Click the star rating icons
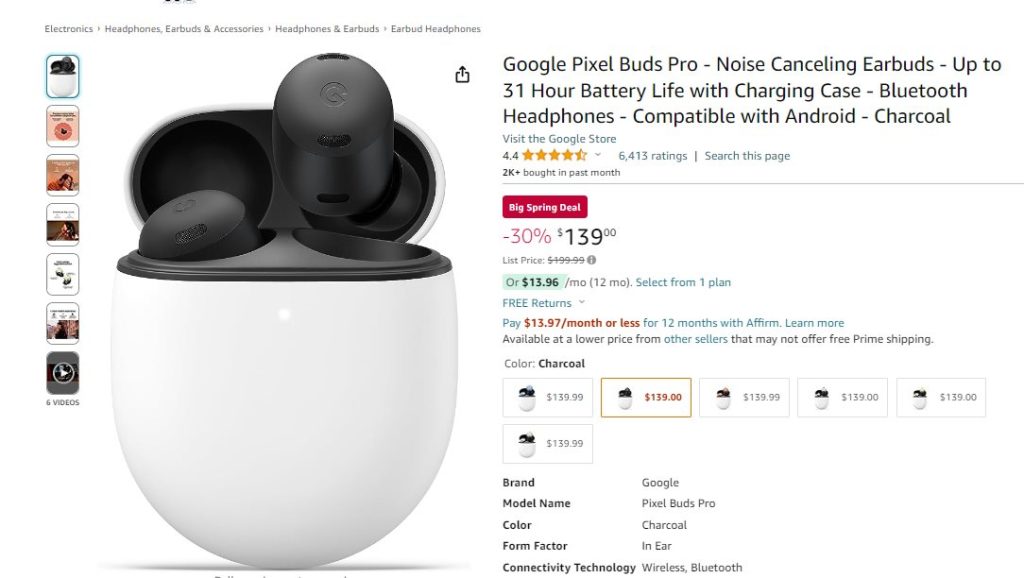This screenshot has height=578, width=1024. (554, 155)
